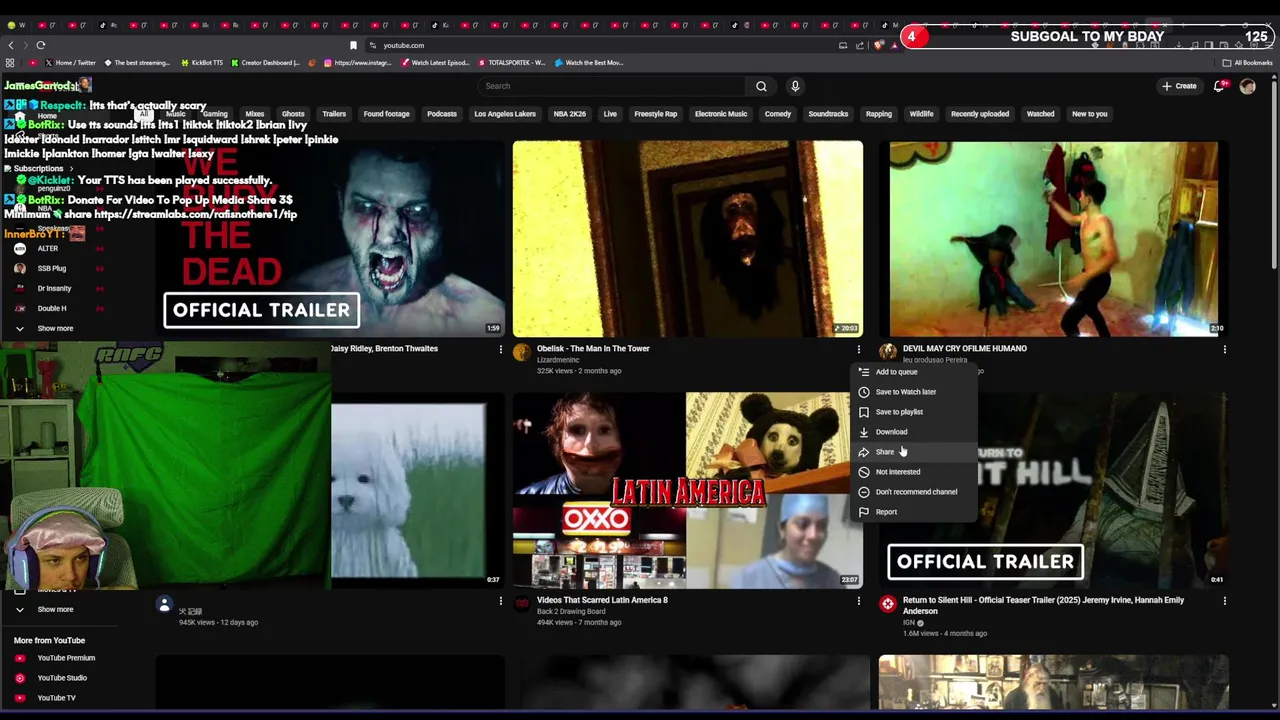
Task: Filter feed by the Soundtracks chip
Action: (828, 114)
